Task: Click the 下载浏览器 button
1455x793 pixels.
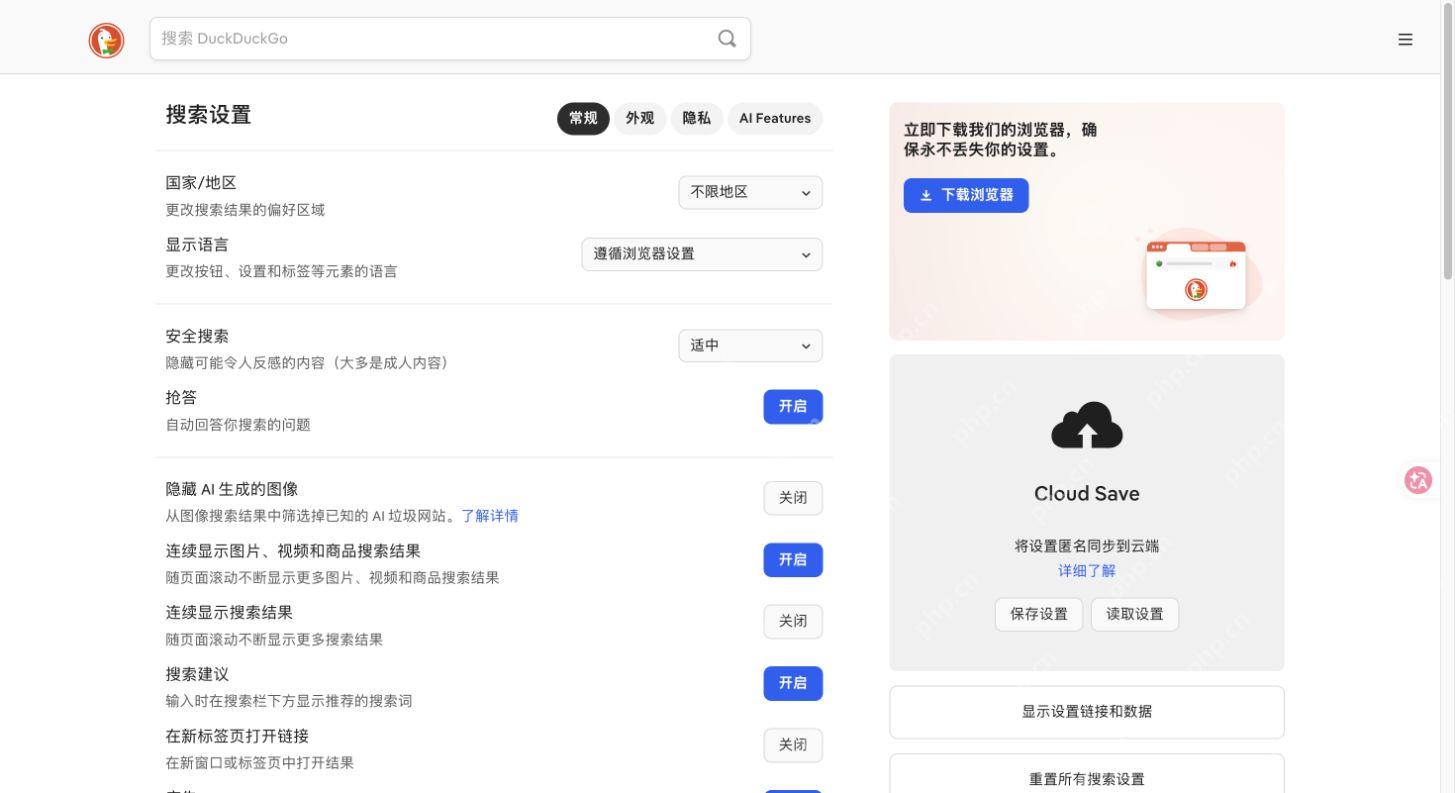Action: pyautogui.click(x=966, y=195)
